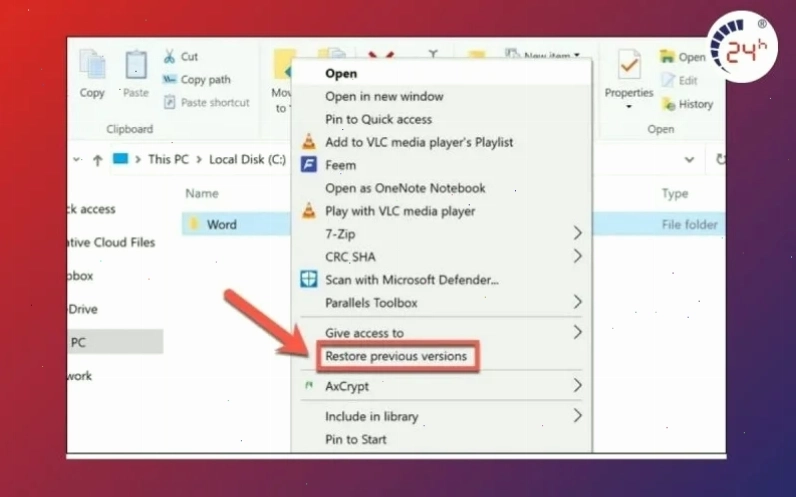Select the Word folder row
Screen dimensions: 796x498
(x=236, y=224)
